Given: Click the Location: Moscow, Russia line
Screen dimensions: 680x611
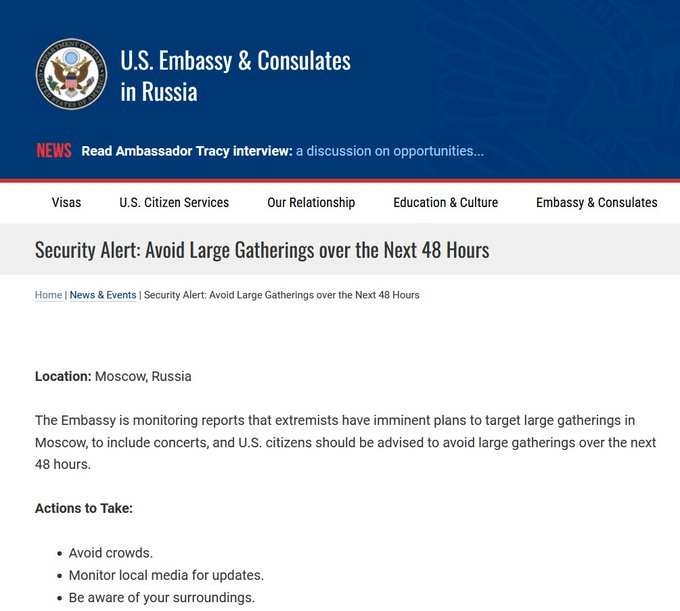Looking at the screenshot, I should point(113,376).
